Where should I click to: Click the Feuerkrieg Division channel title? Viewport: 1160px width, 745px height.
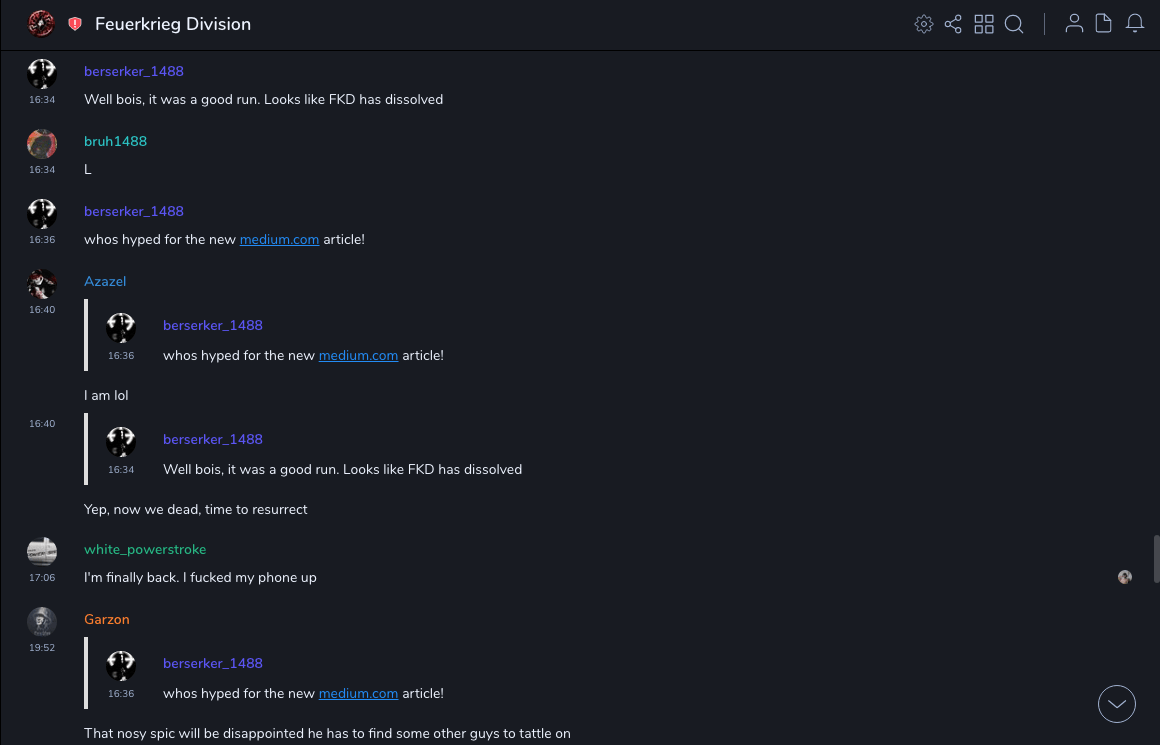(x=173, y=24)
